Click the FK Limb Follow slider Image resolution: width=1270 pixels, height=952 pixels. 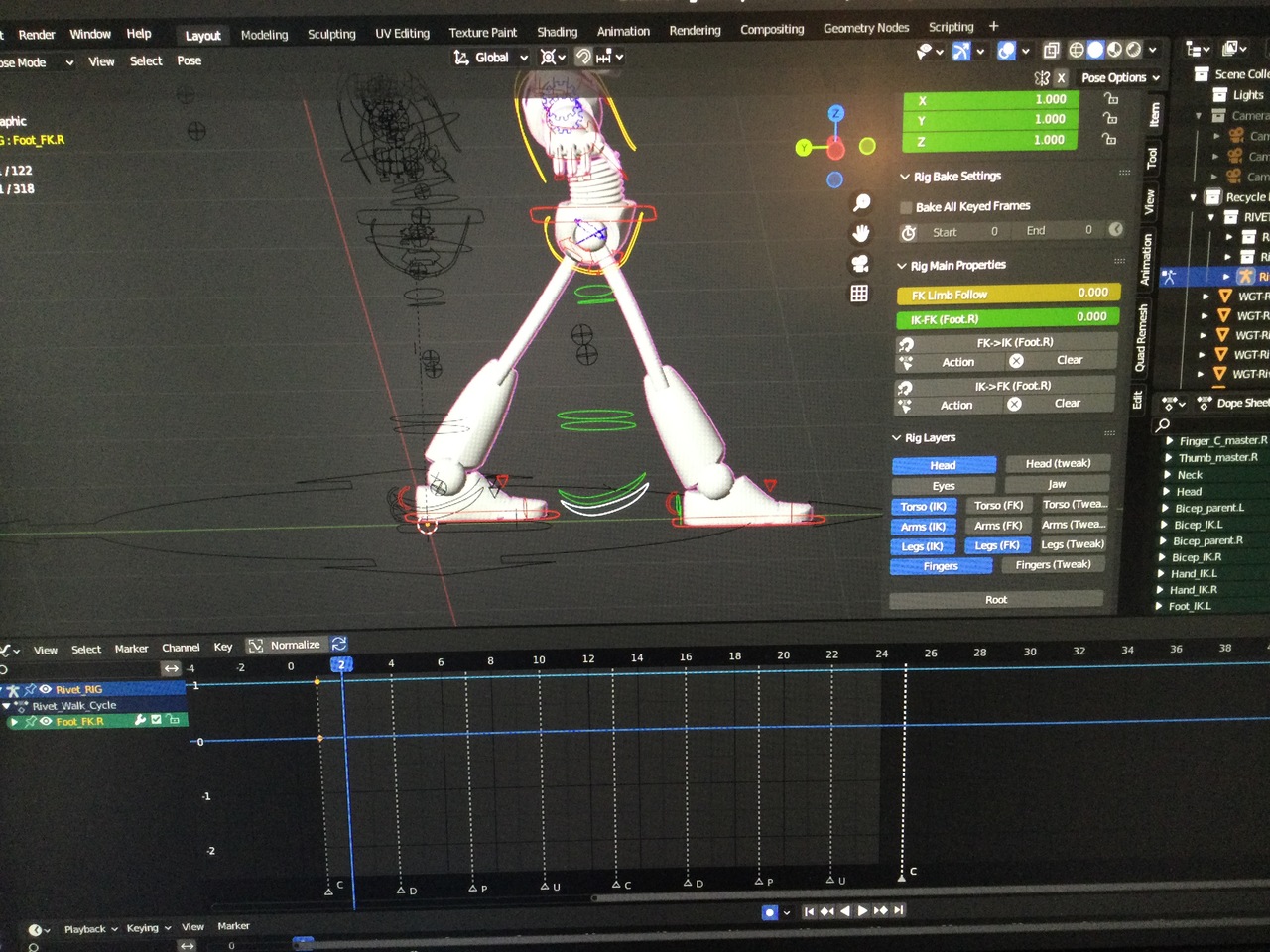(1007, 294)
